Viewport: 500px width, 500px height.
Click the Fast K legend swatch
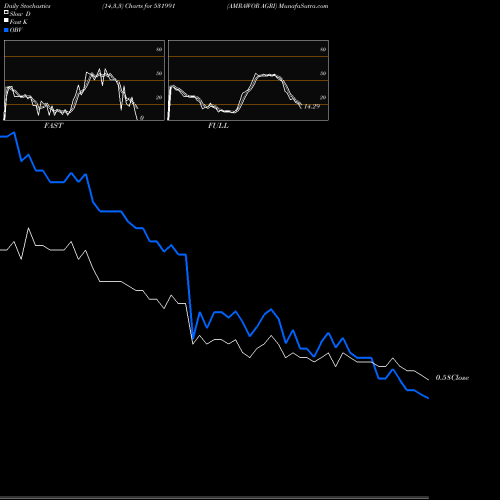click(x=6, y=20)
